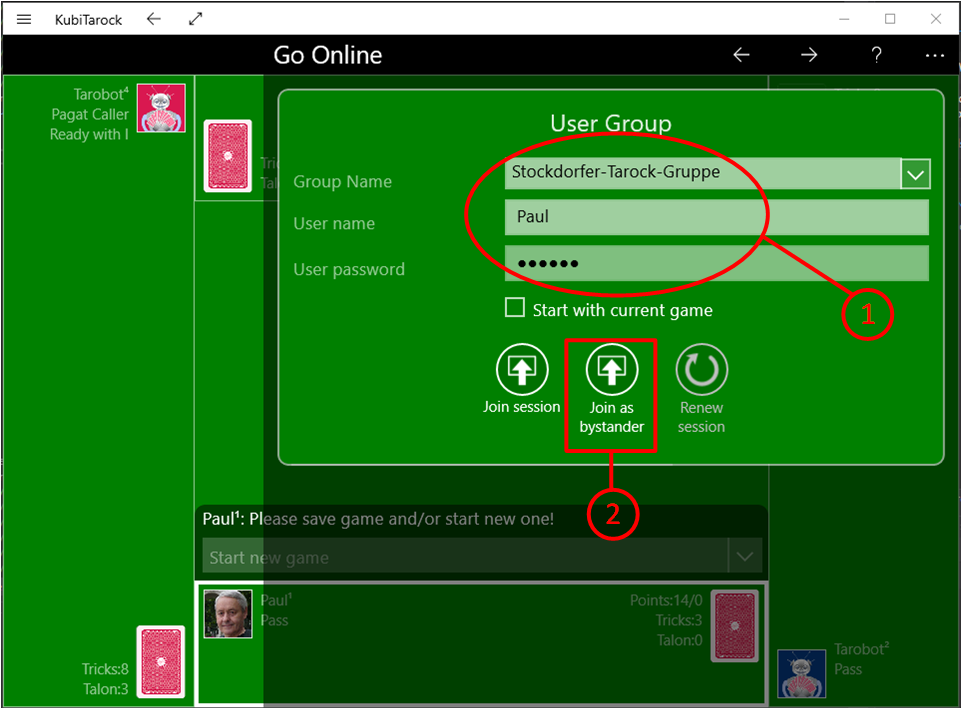962x709 pixels.
Task: Click the Tarobot 2 avatar at bottom right
Action: (802, 674)
